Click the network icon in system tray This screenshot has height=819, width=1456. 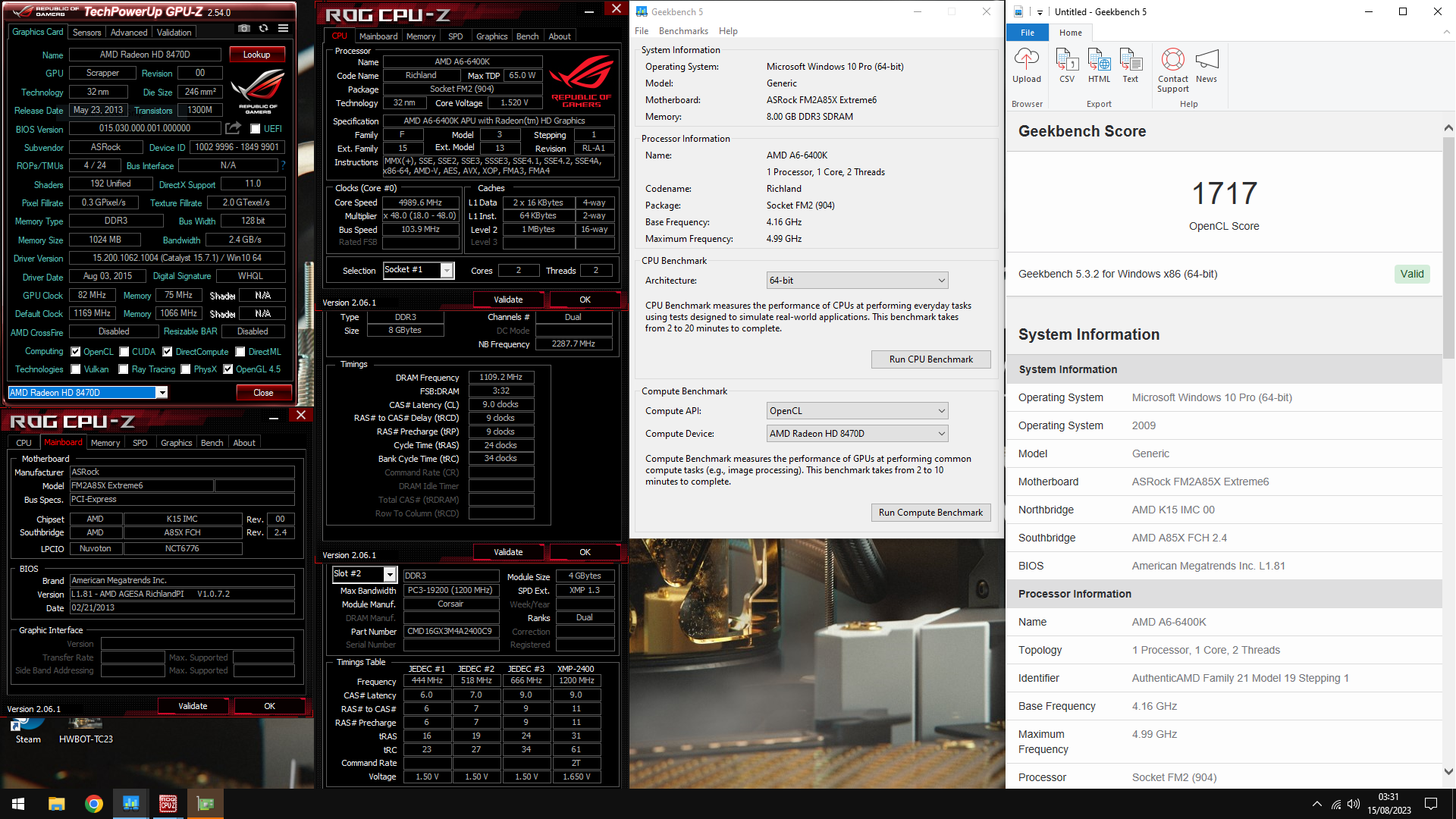1335,804
